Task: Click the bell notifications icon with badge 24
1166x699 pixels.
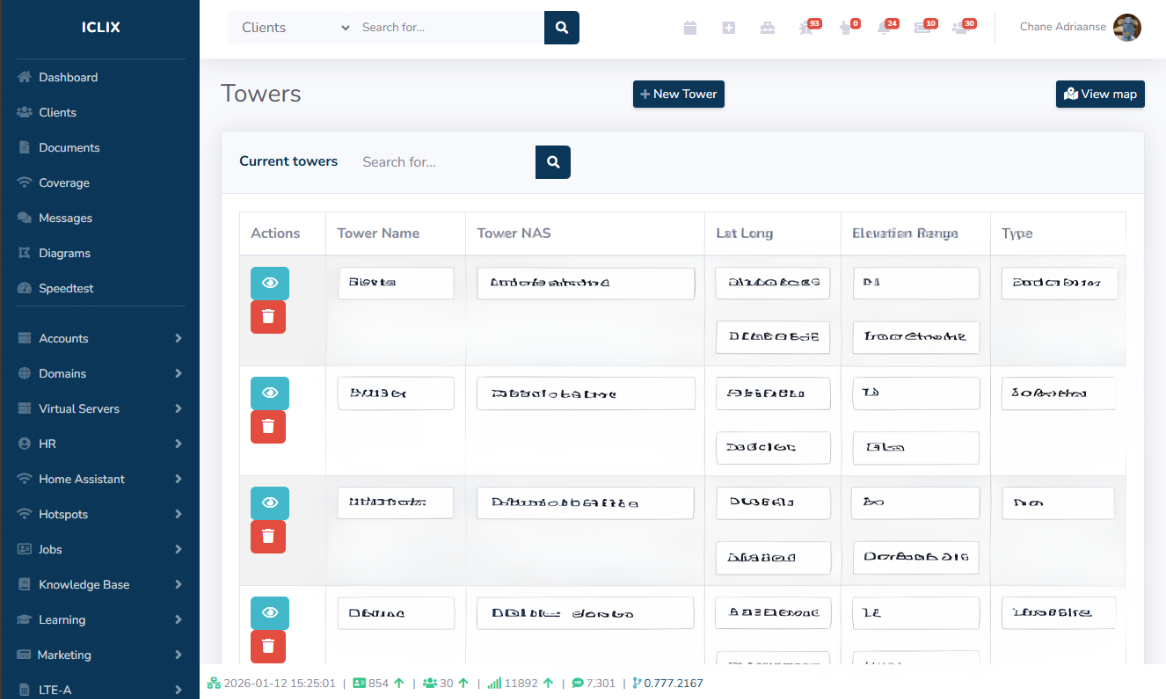Action: [x=884, y=28]
